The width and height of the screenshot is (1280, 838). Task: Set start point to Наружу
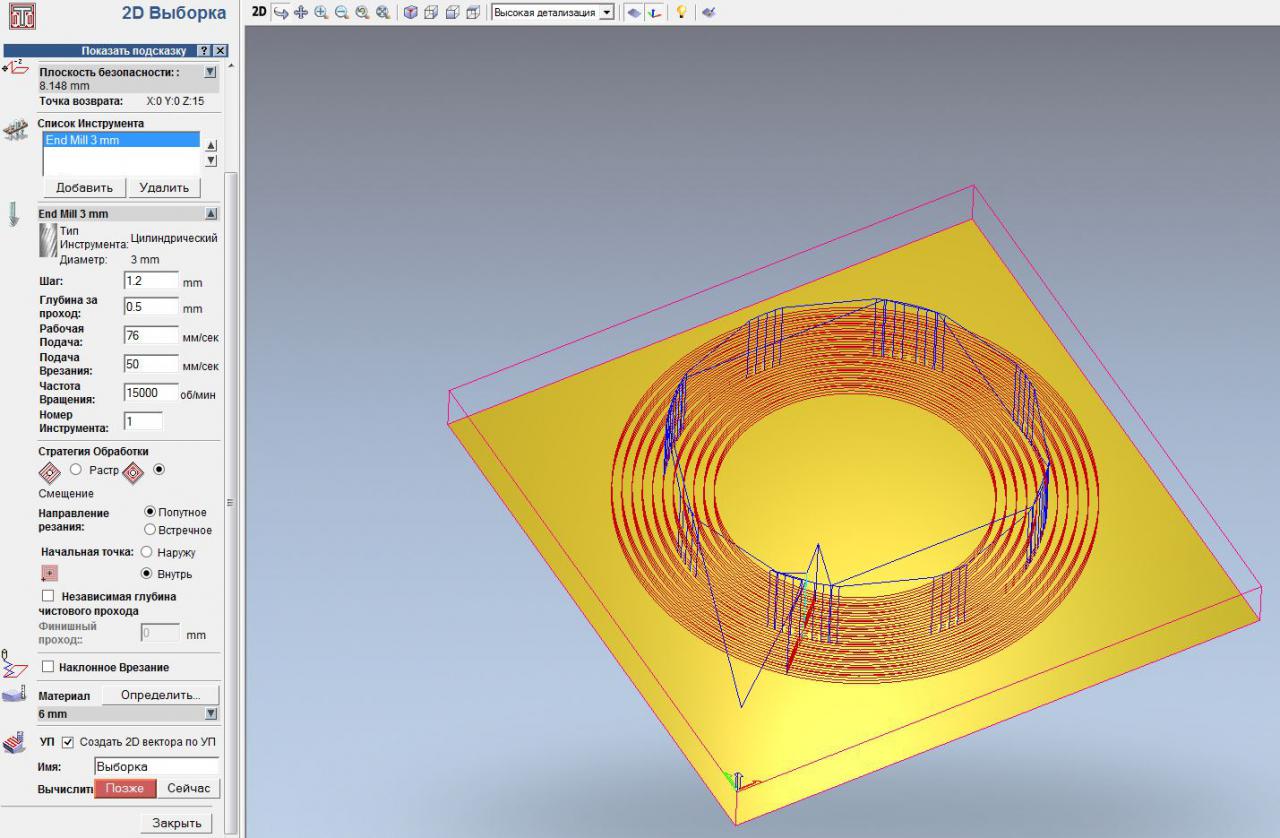(147, 552)
